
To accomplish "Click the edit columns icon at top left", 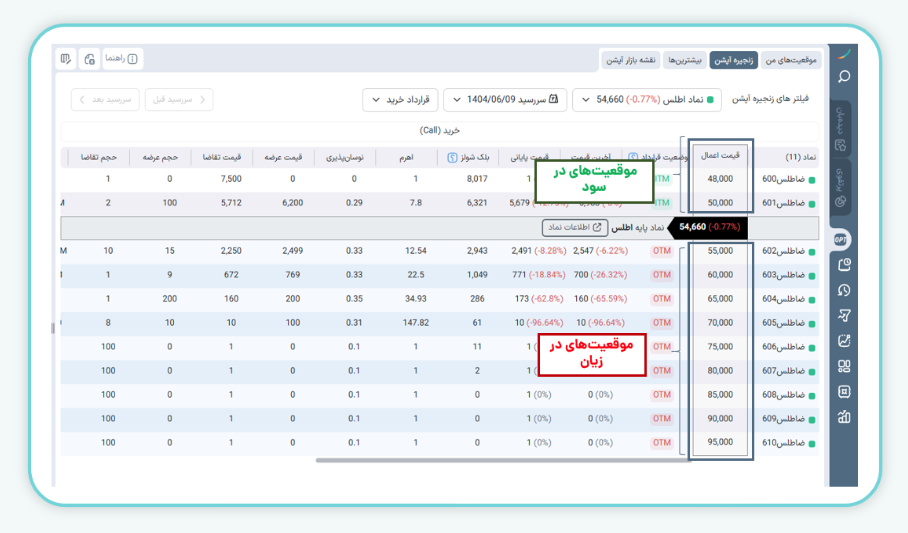I will pyautogui.click(x=66, y=59).
